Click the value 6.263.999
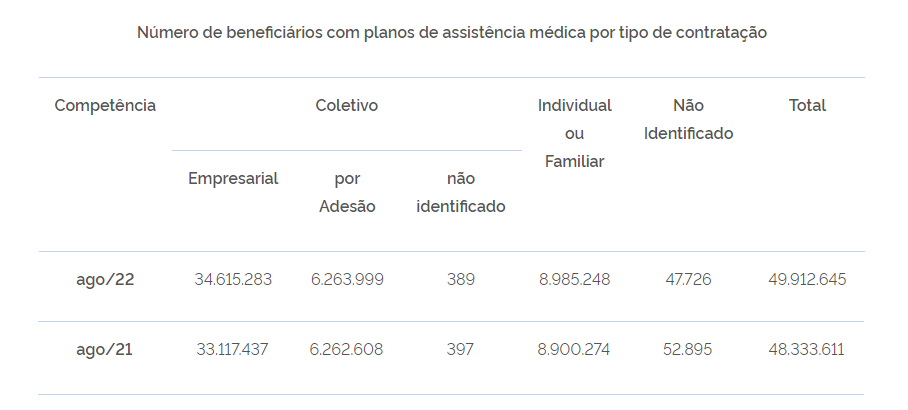 pyautogui.click(x=347, y=280)
